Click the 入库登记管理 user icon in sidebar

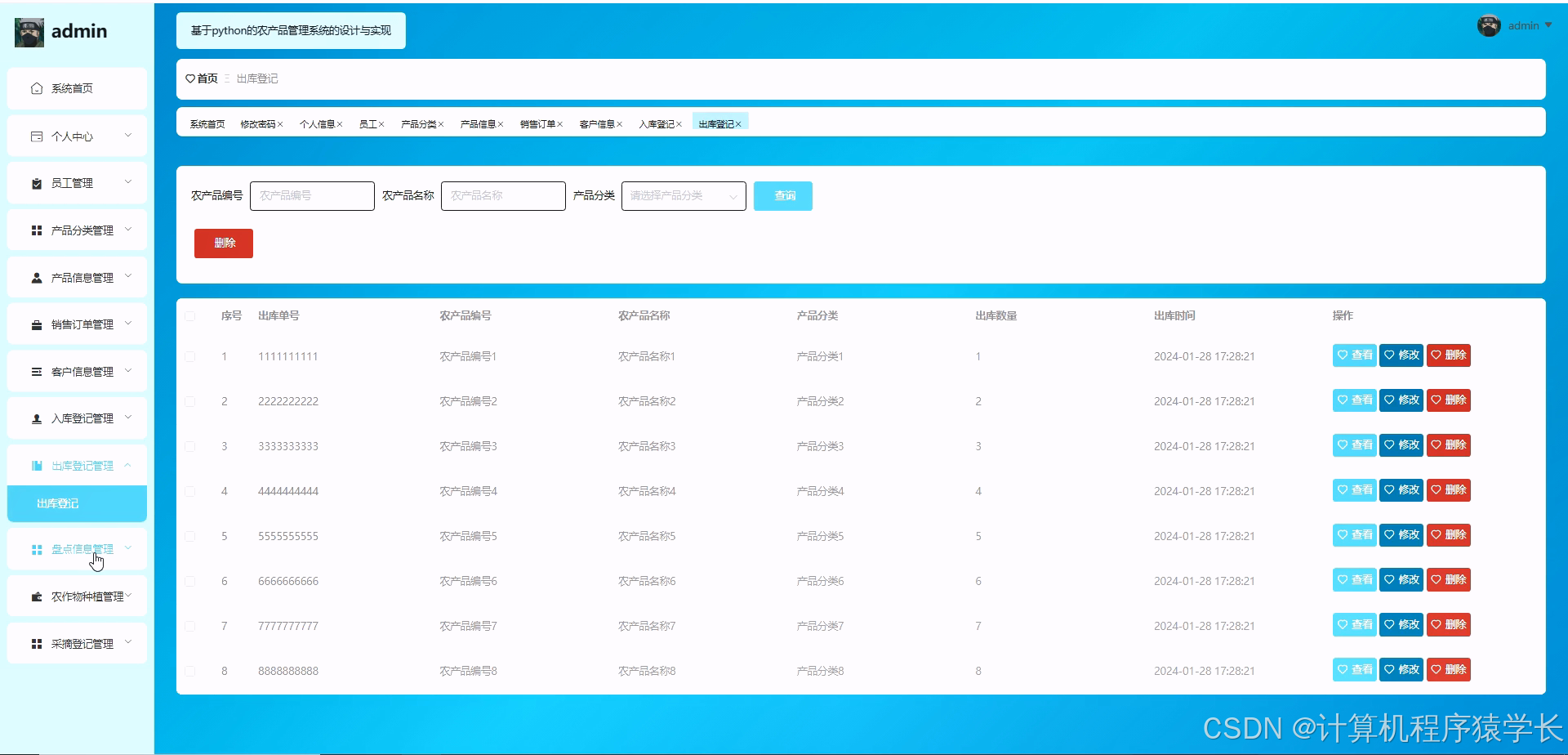click(x=37, y=419)
